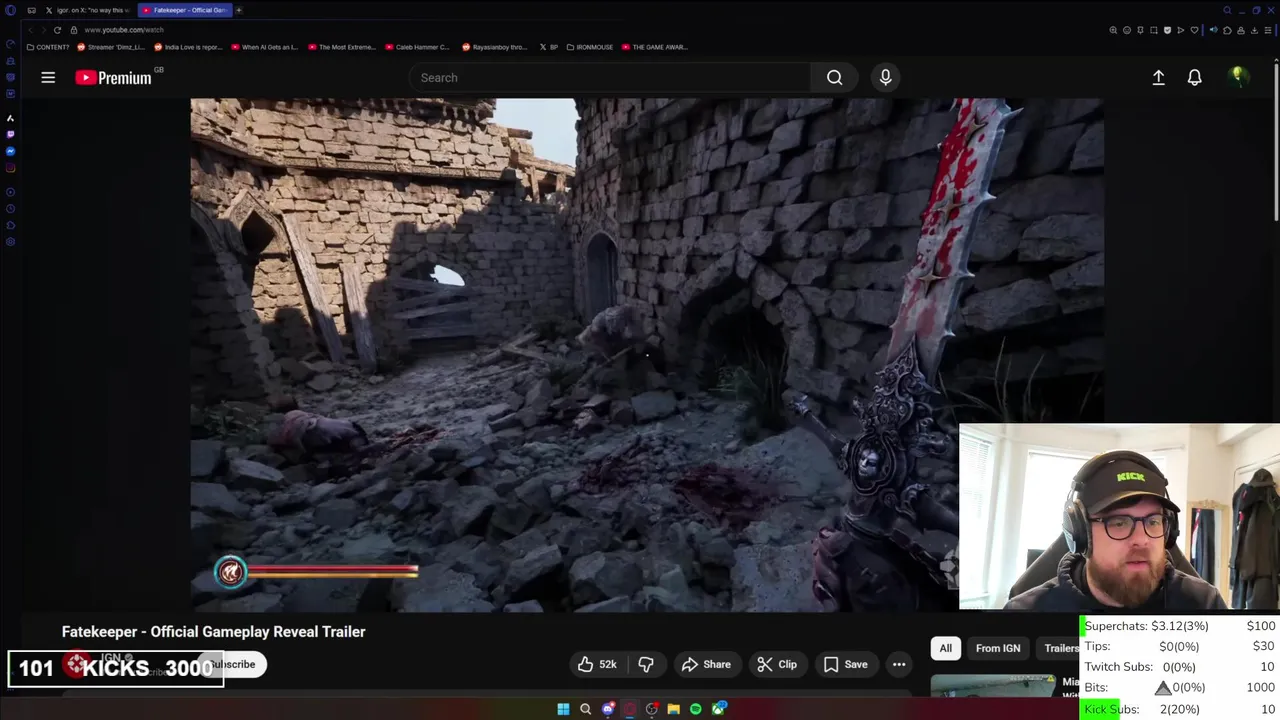Screen dimensions: 1280x720
Task: Open more actions three-dot menu
Action: tap(899, 664)
